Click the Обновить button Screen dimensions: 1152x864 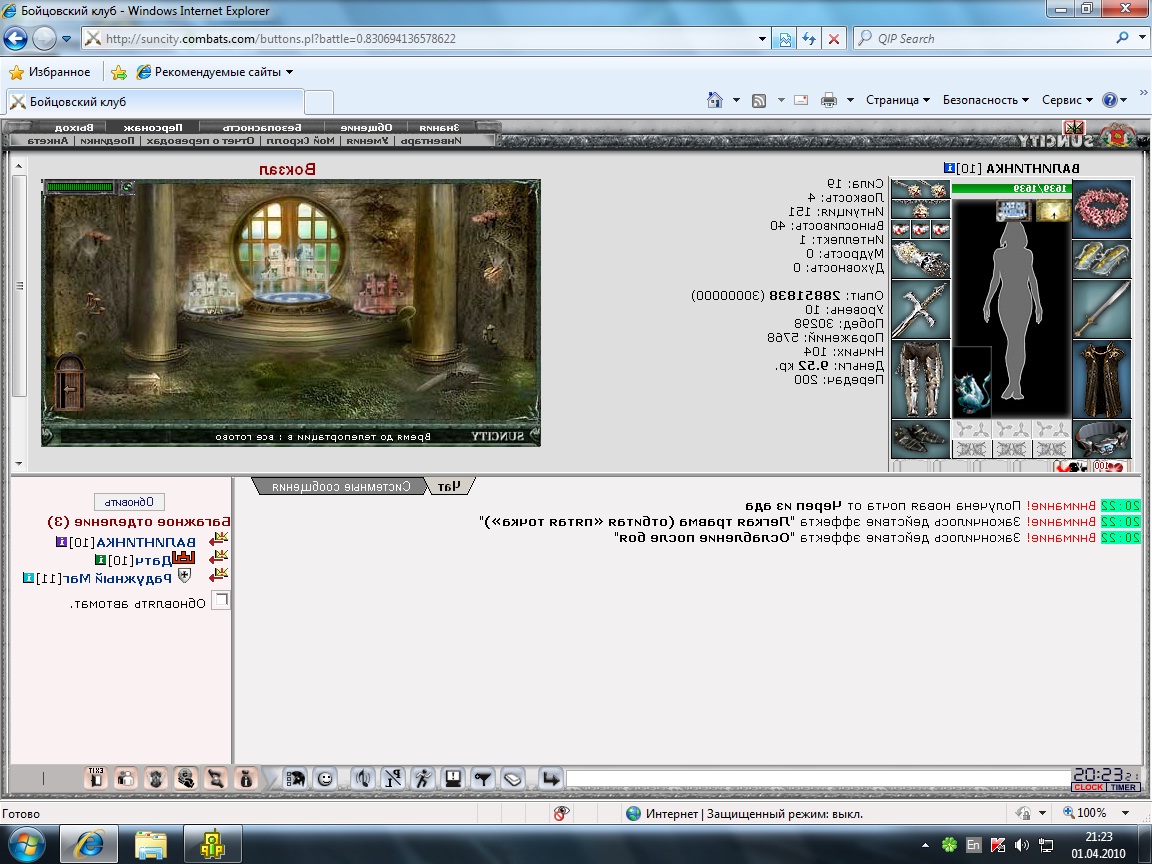[129, 502]
